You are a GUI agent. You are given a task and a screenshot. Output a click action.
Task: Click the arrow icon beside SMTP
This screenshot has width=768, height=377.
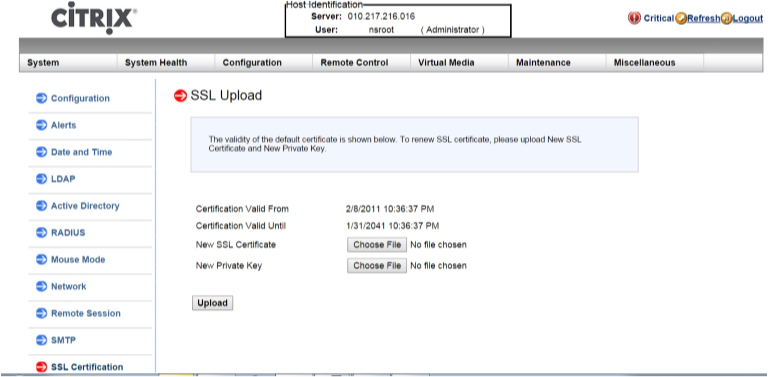42,340
